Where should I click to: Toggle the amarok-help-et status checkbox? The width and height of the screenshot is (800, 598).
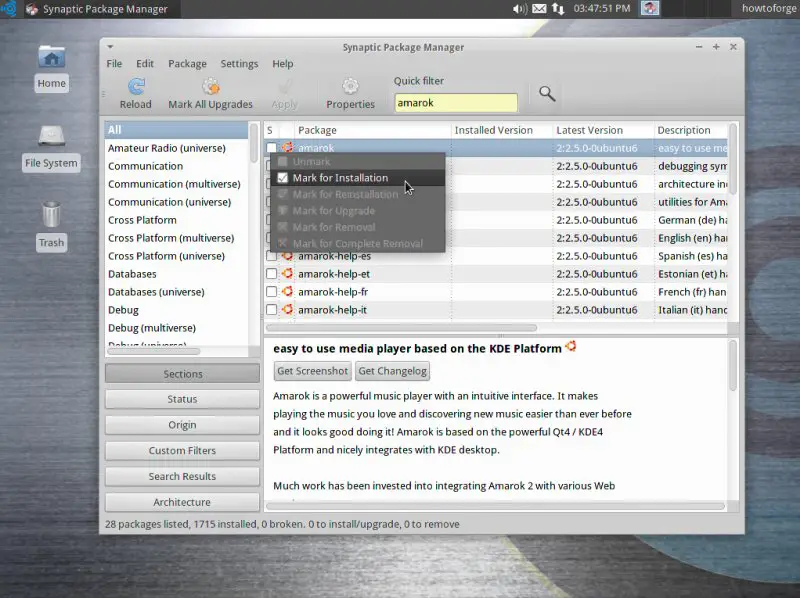point(271,273)
